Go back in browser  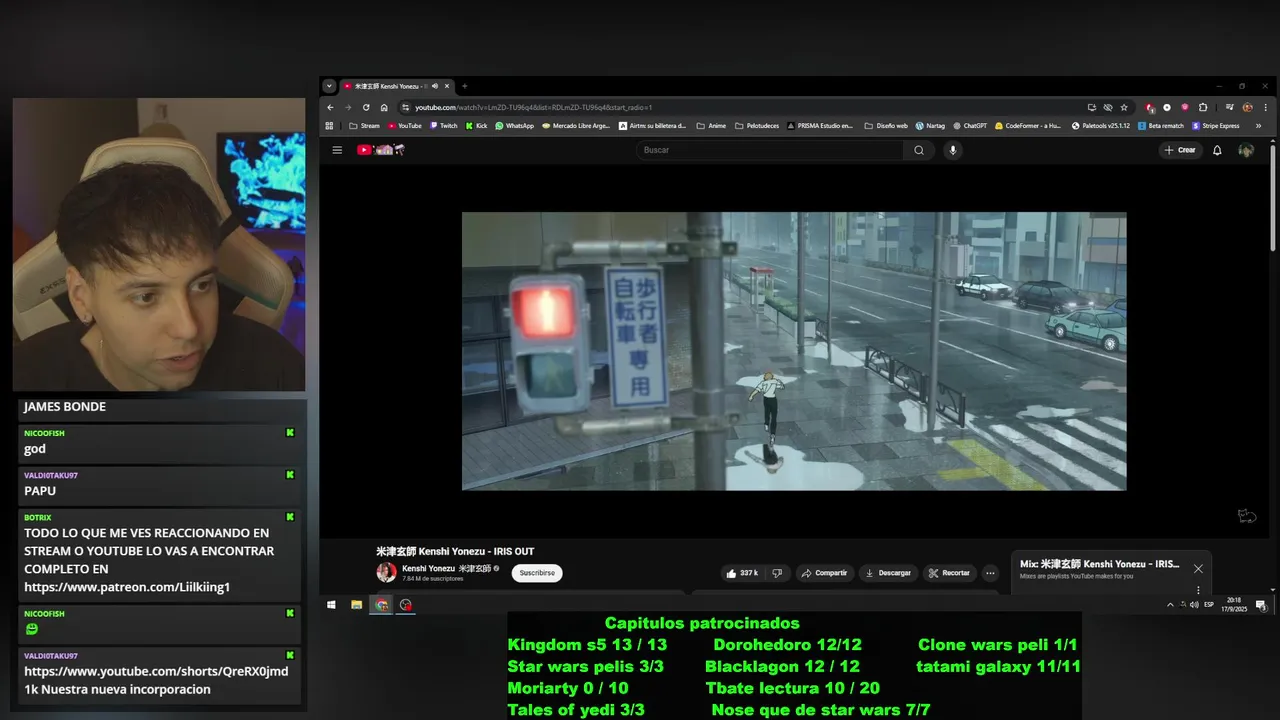pos(330,107)
